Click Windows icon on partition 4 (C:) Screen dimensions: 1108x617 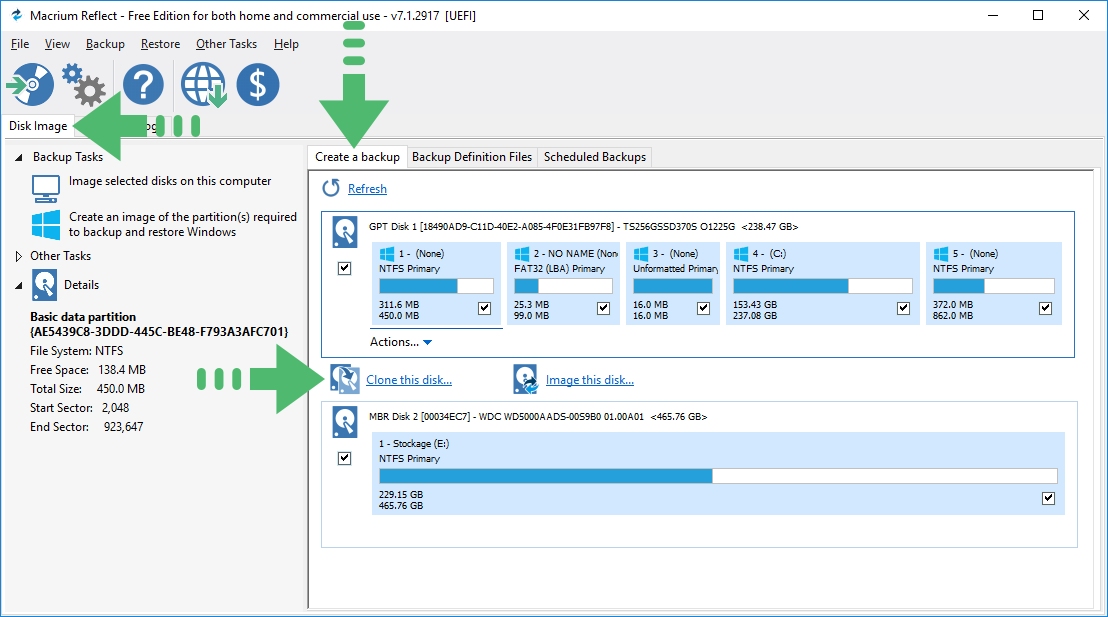[x=741, y=254]
